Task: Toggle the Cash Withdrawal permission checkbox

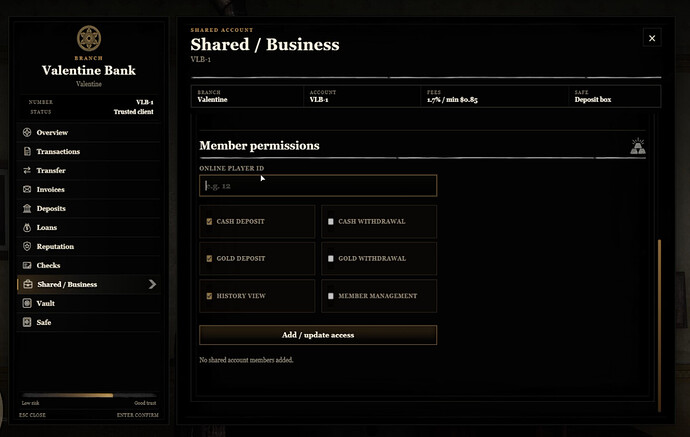Action: (330, 221)
